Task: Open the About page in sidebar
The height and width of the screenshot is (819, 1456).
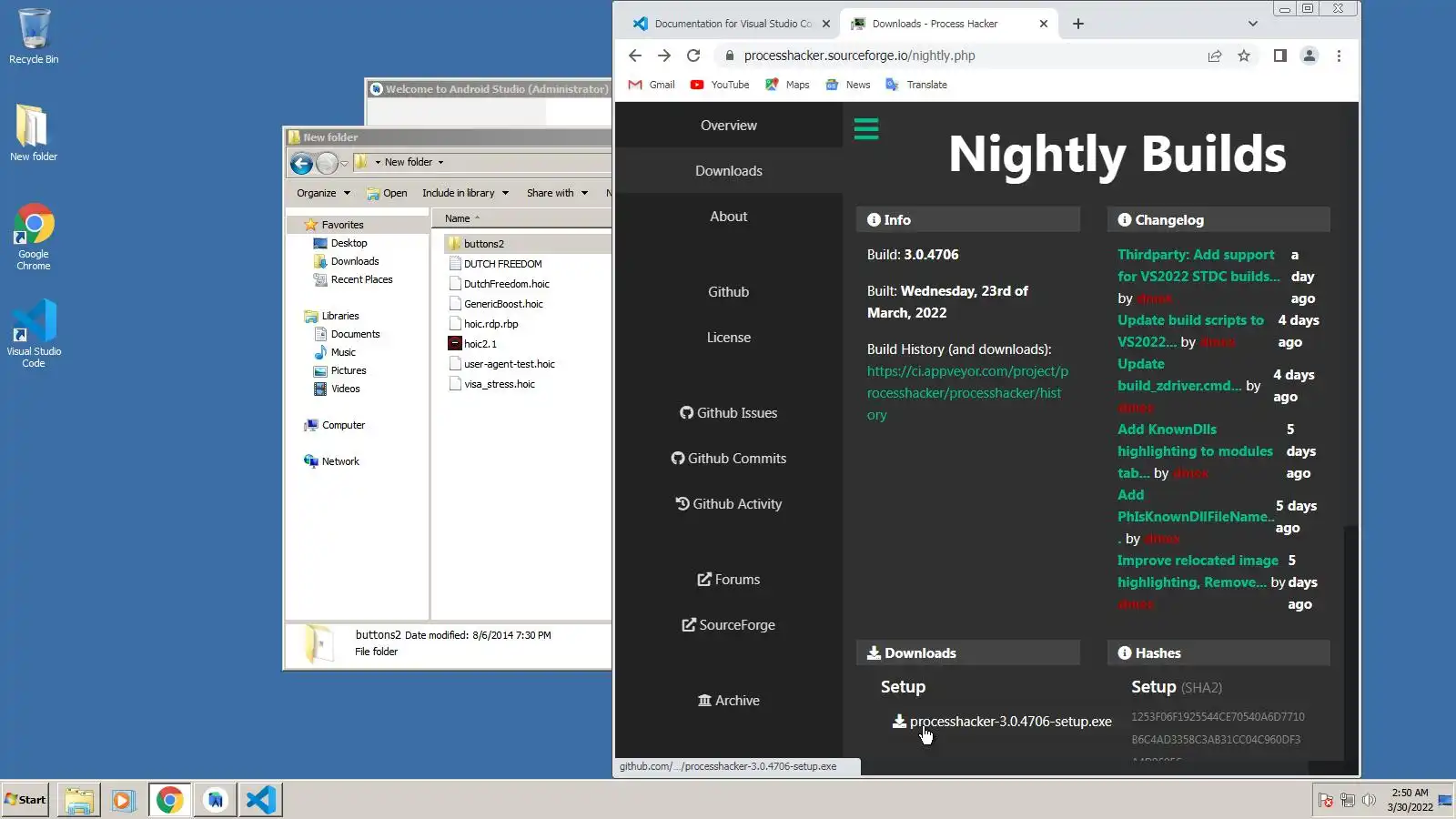Action: (x=728, y=217)
